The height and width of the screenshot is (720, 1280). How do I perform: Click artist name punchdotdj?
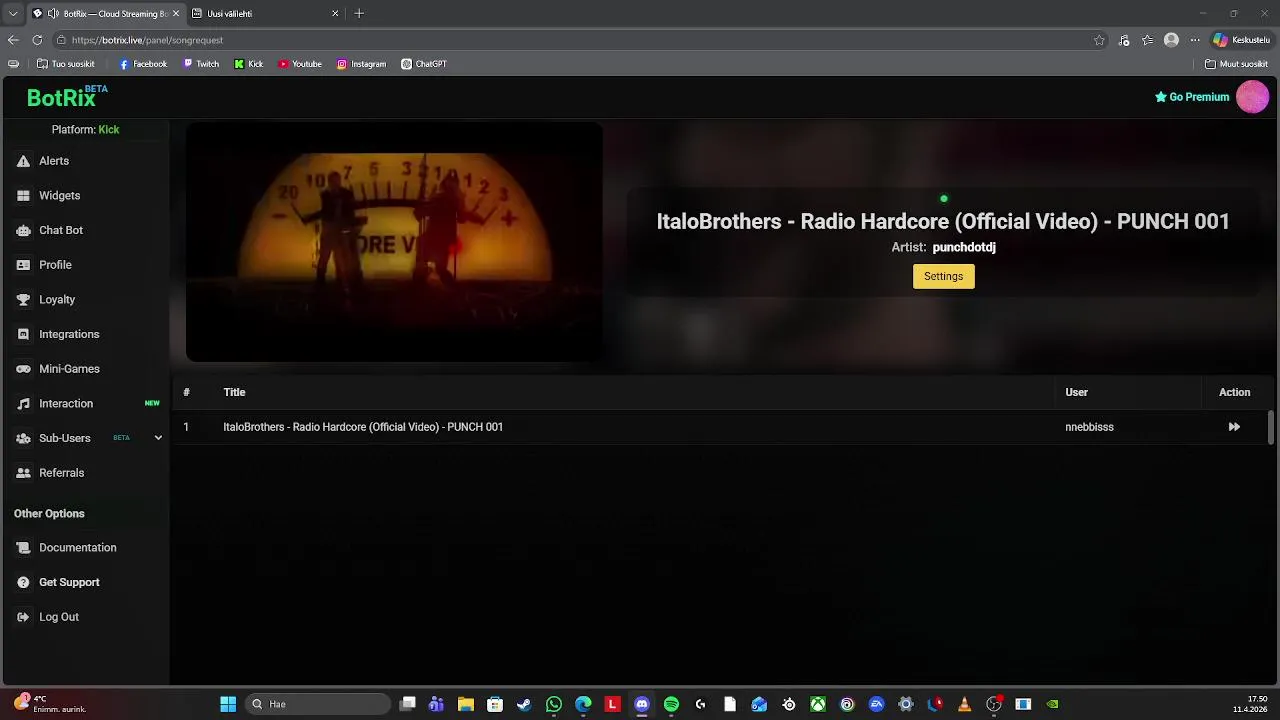pyautogui.click(x=964, y=247)
